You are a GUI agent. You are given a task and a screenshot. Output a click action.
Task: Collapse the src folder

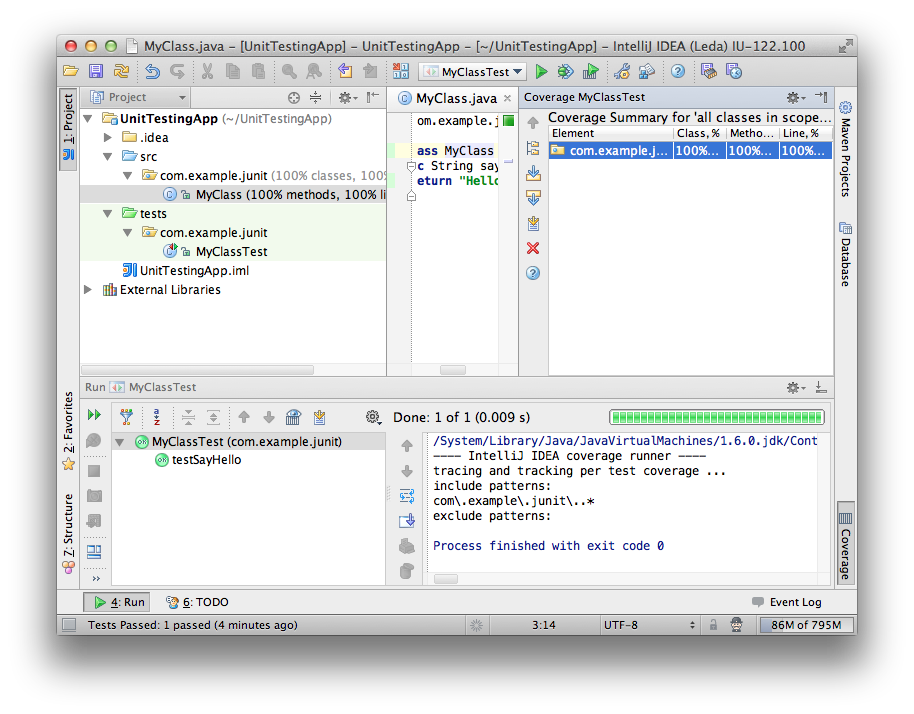point(108,157)
